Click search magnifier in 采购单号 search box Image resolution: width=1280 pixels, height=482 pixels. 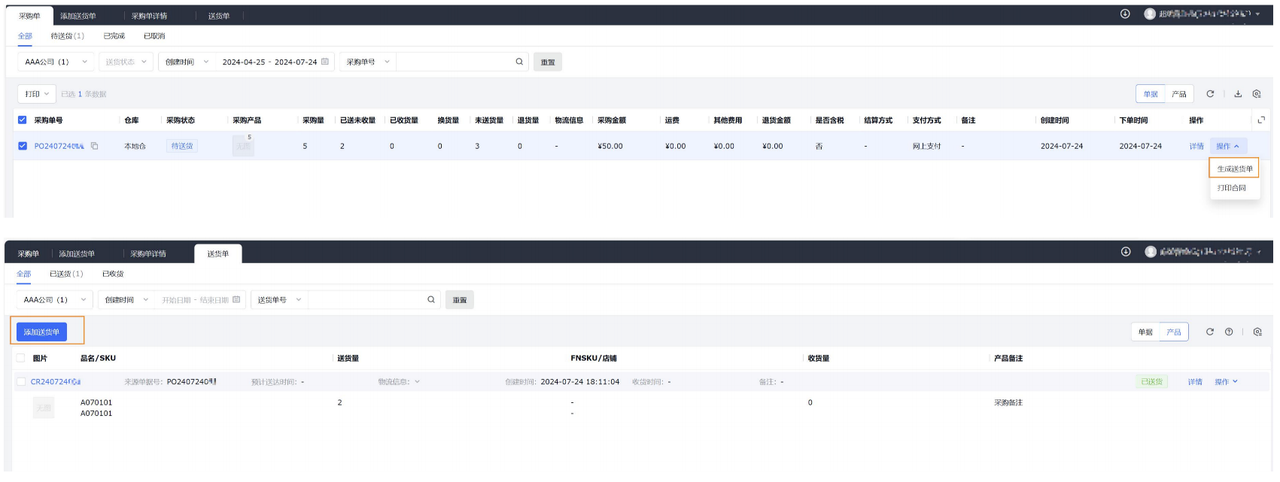519,62
